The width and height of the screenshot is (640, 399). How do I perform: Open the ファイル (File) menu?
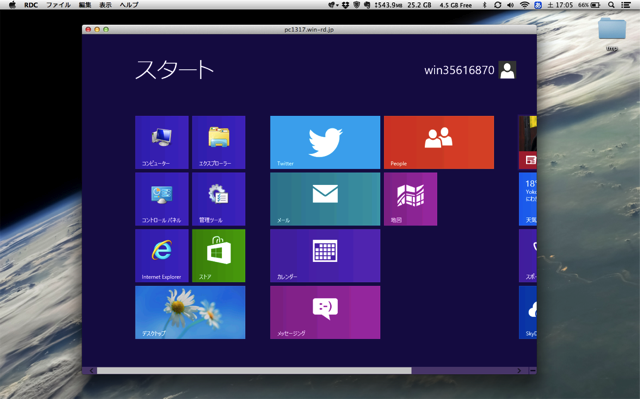[58, 5]
